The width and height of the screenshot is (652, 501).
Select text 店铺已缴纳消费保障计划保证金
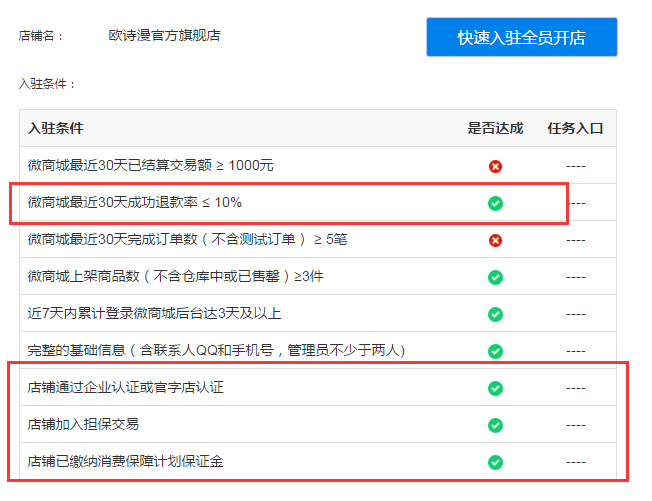[126, 462]
